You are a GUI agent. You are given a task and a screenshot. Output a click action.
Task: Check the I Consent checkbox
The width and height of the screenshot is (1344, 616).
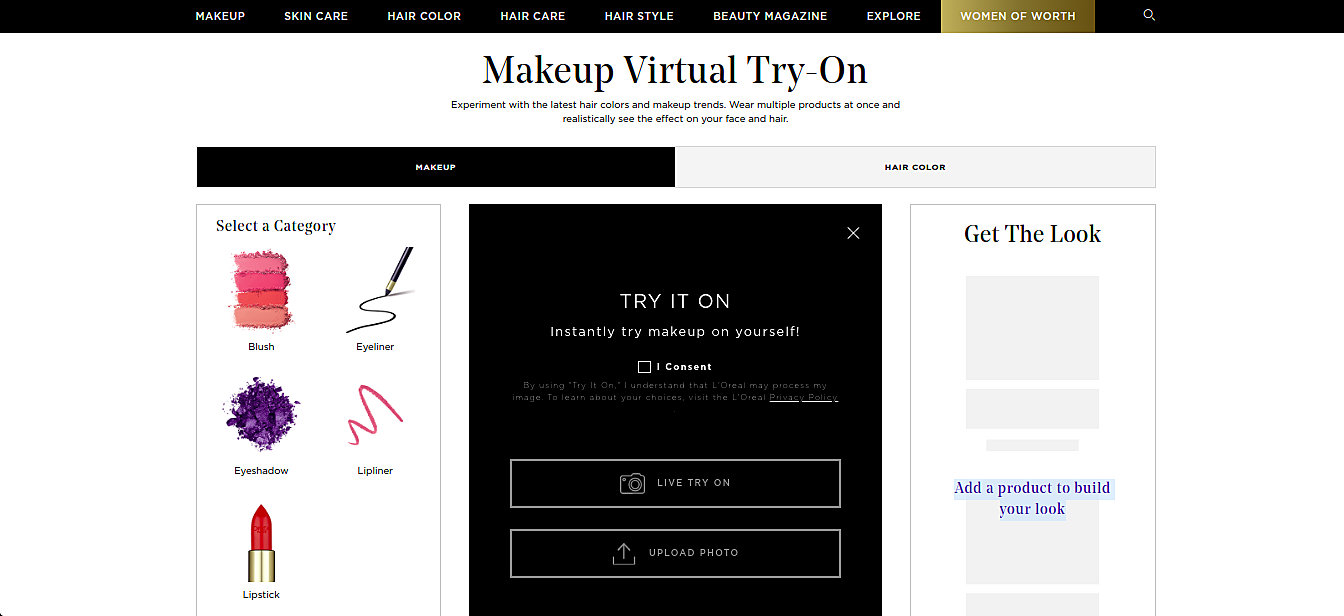644,367
